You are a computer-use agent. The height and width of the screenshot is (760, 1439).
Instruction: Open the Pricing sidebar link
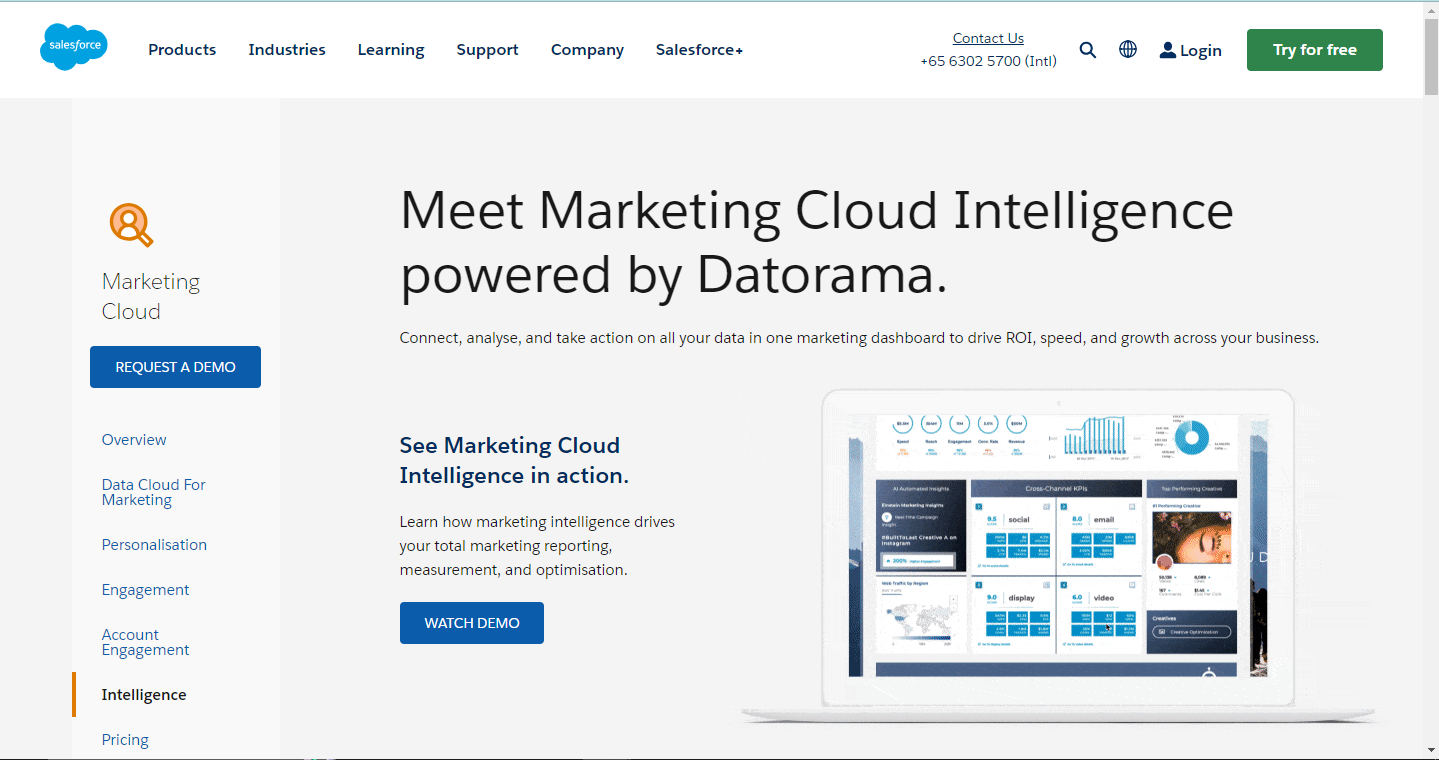pos(125,740)
